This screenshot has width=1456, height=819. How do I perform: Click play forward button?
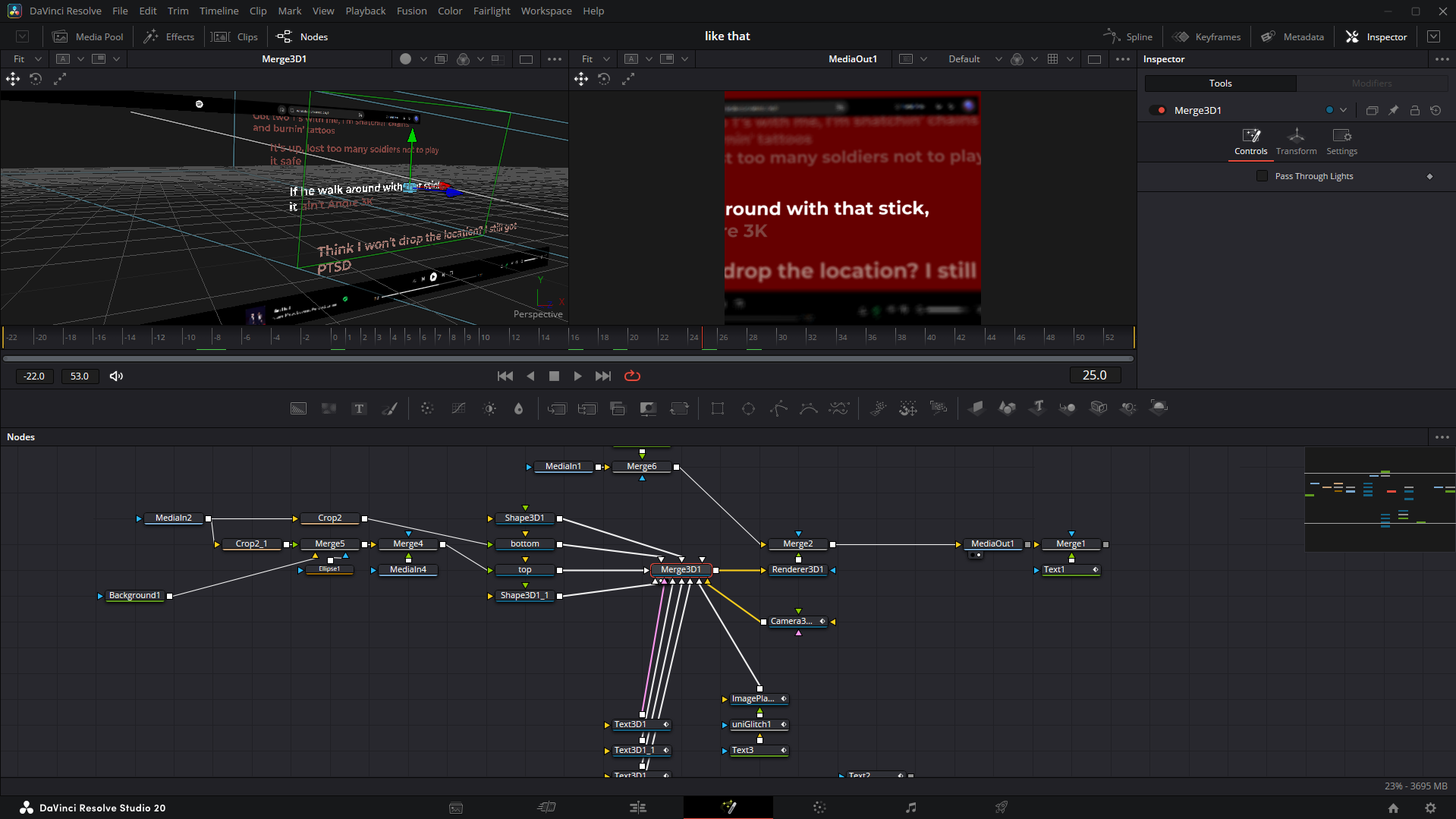pos(577,376)
